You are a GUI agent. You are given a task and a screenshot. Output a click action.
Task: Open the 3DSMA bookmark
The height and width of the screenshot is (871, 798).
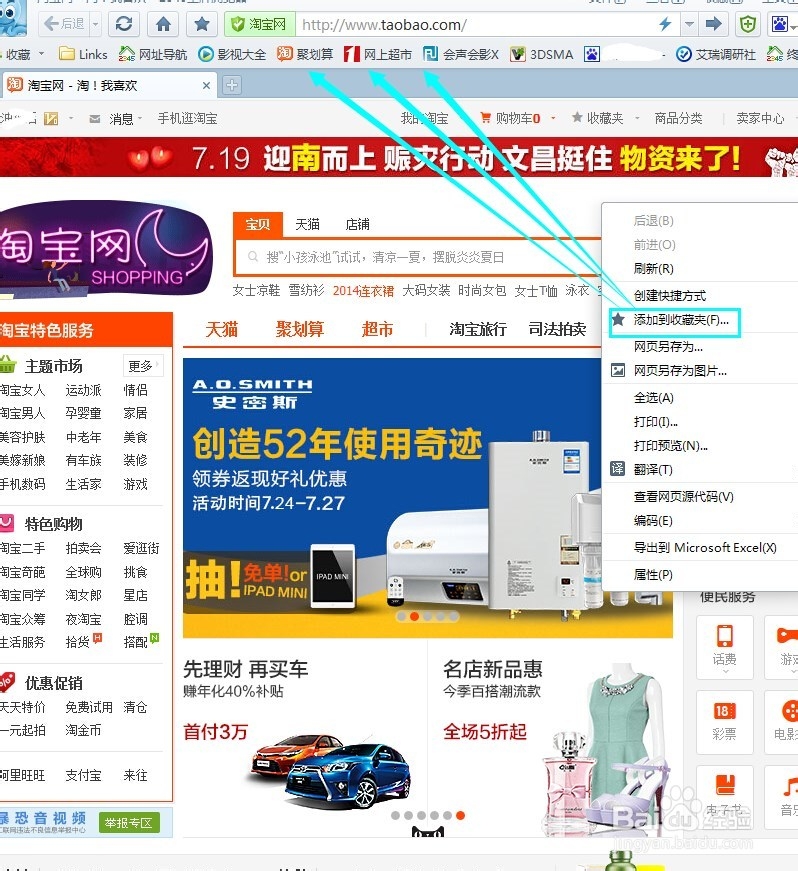click(541, 54)
